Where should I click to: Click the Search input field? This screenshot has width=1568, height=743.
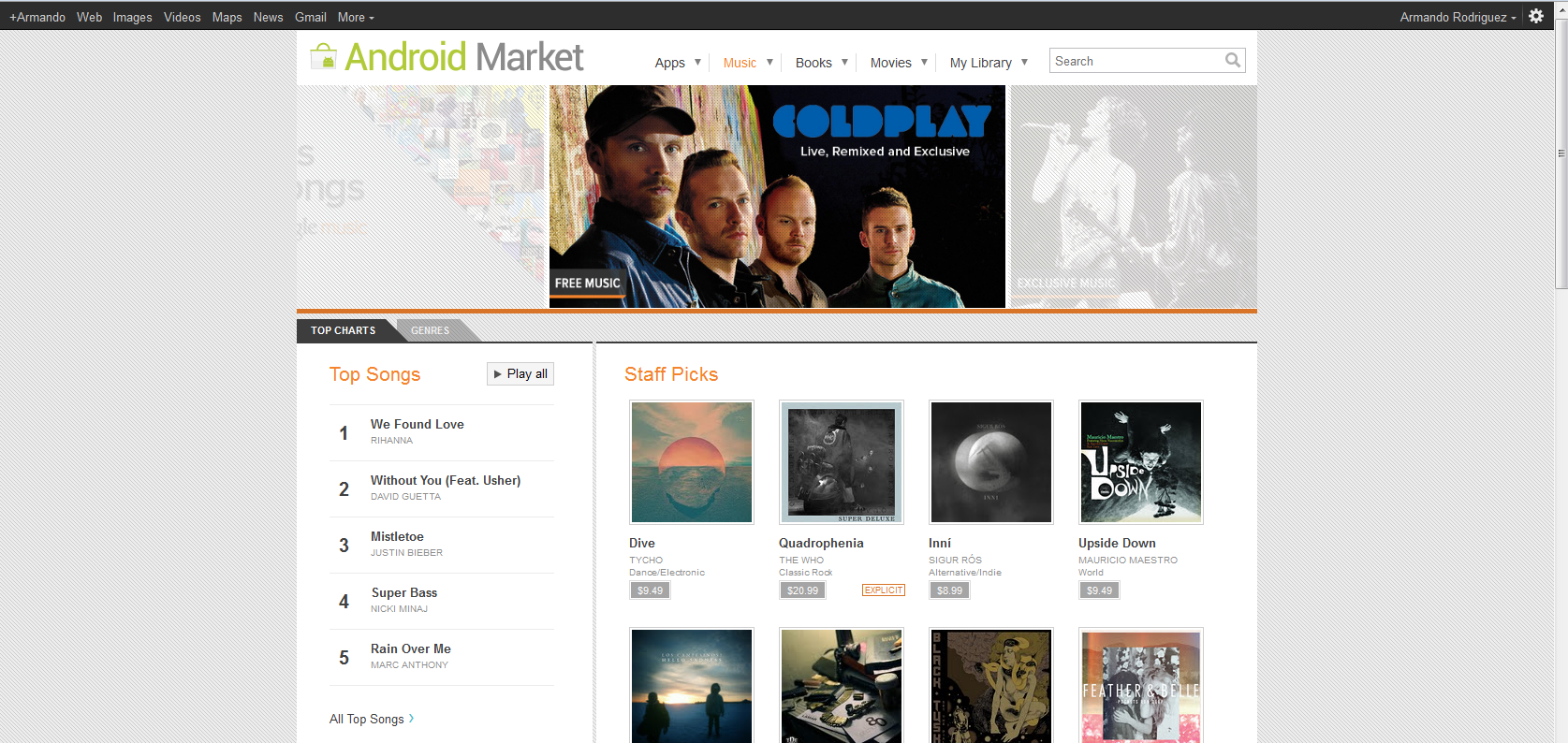click(1136, 61)
